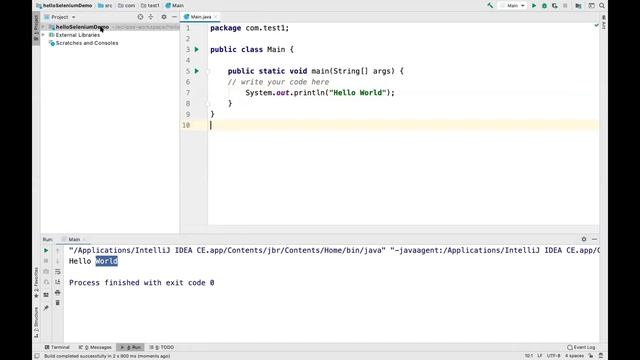640x360 pixels.
Task: Clear console output with the trash icon
Action: [58, 303]
